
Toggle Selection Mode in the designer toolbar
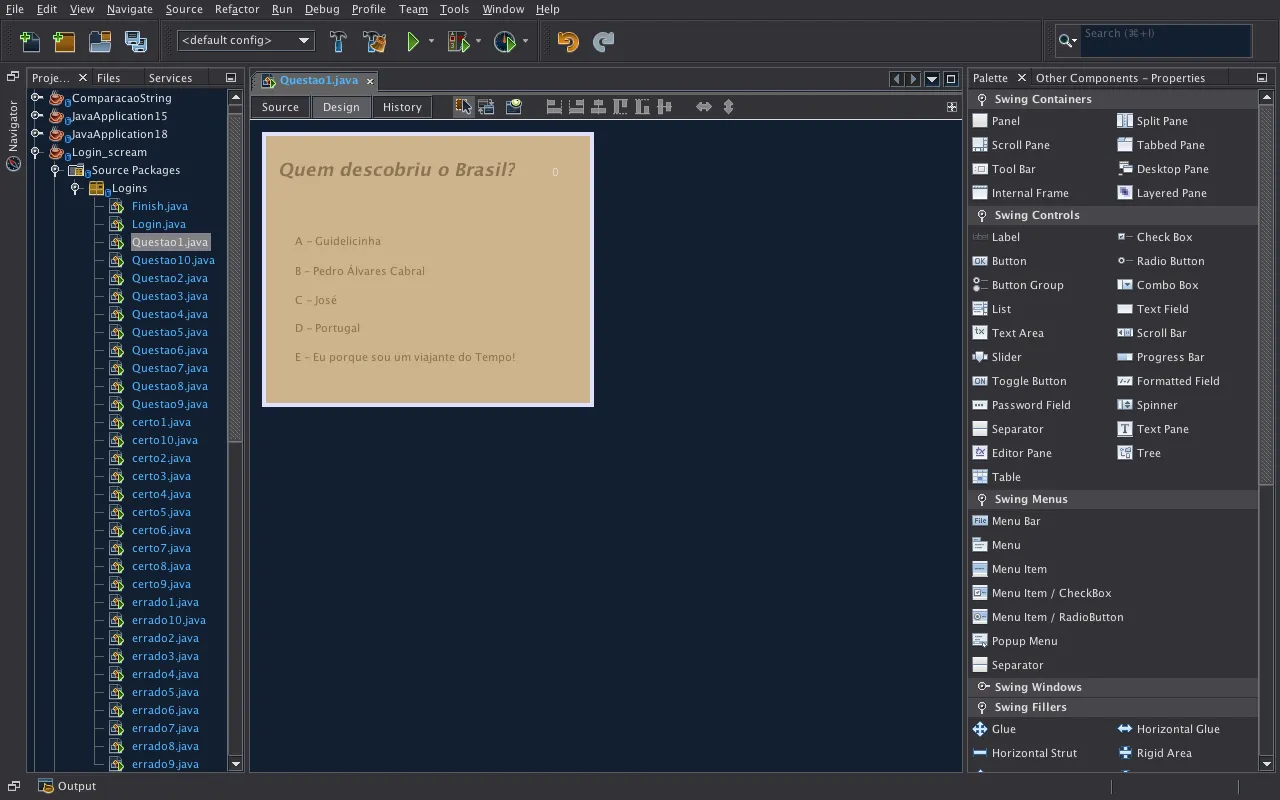463,107
